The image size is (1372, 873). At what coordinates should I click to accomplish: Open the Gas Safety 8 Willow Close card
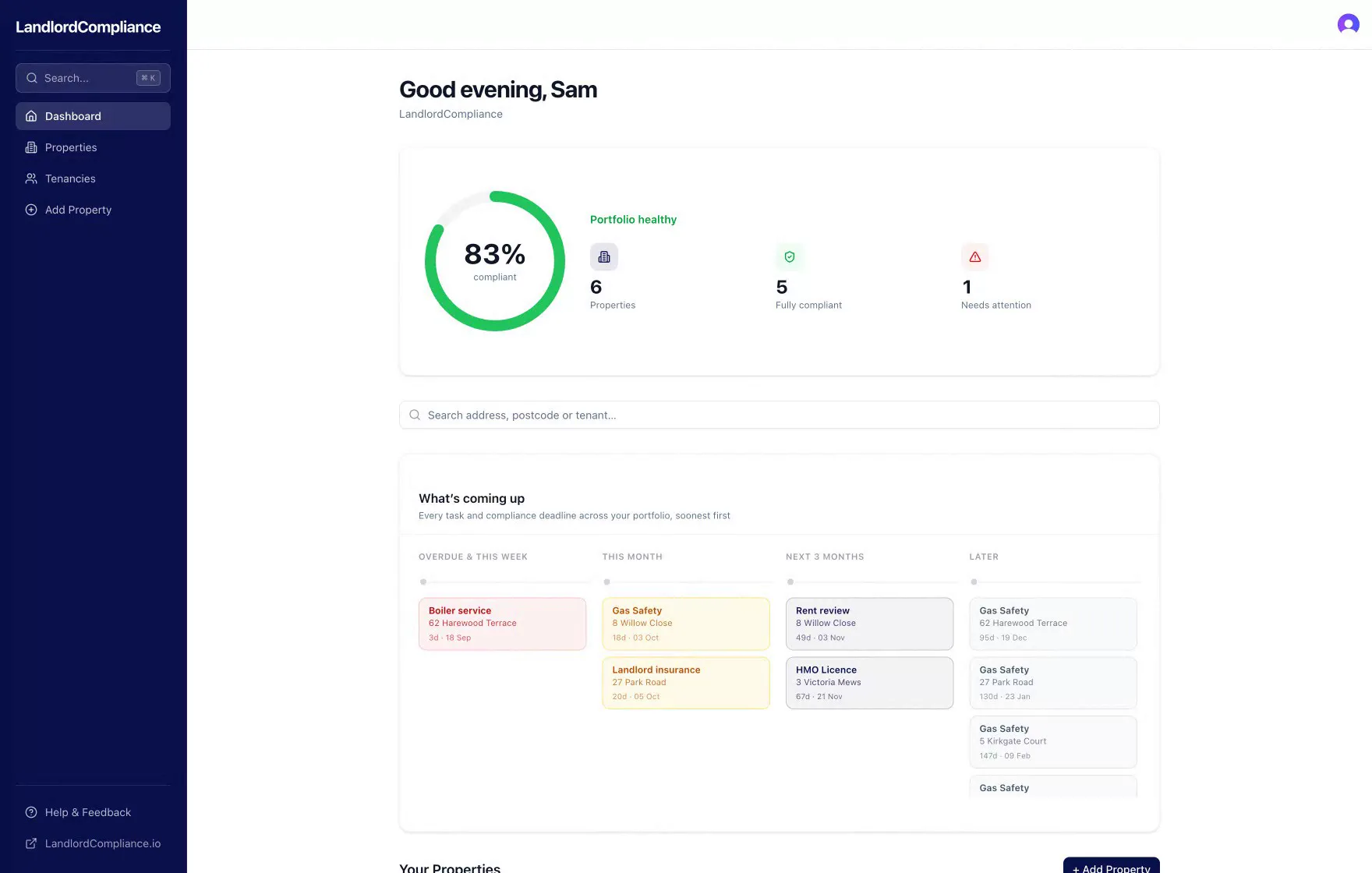(686, 624)
